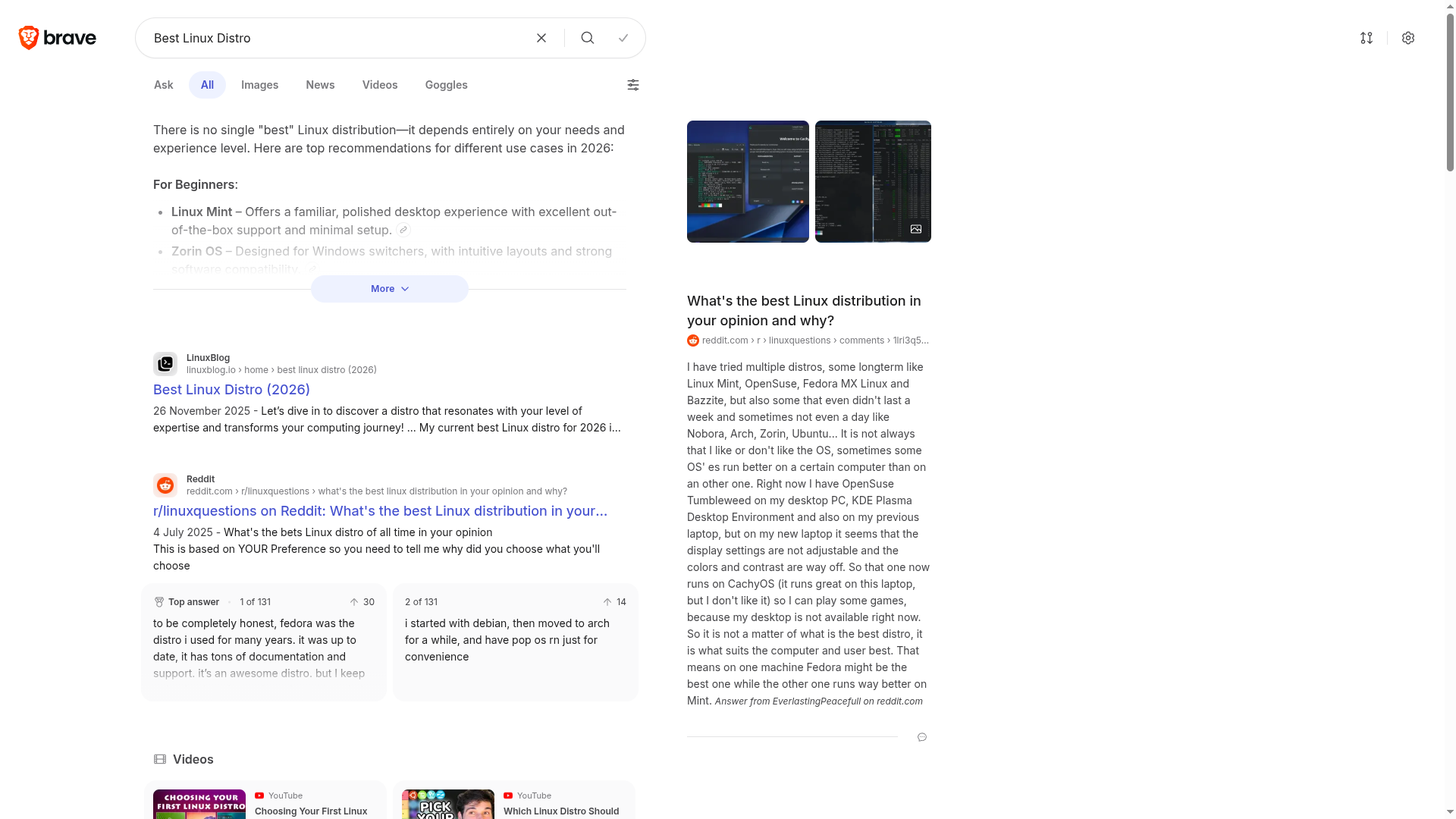Open Brave Search settings via gear icon

coord(1408,37)
